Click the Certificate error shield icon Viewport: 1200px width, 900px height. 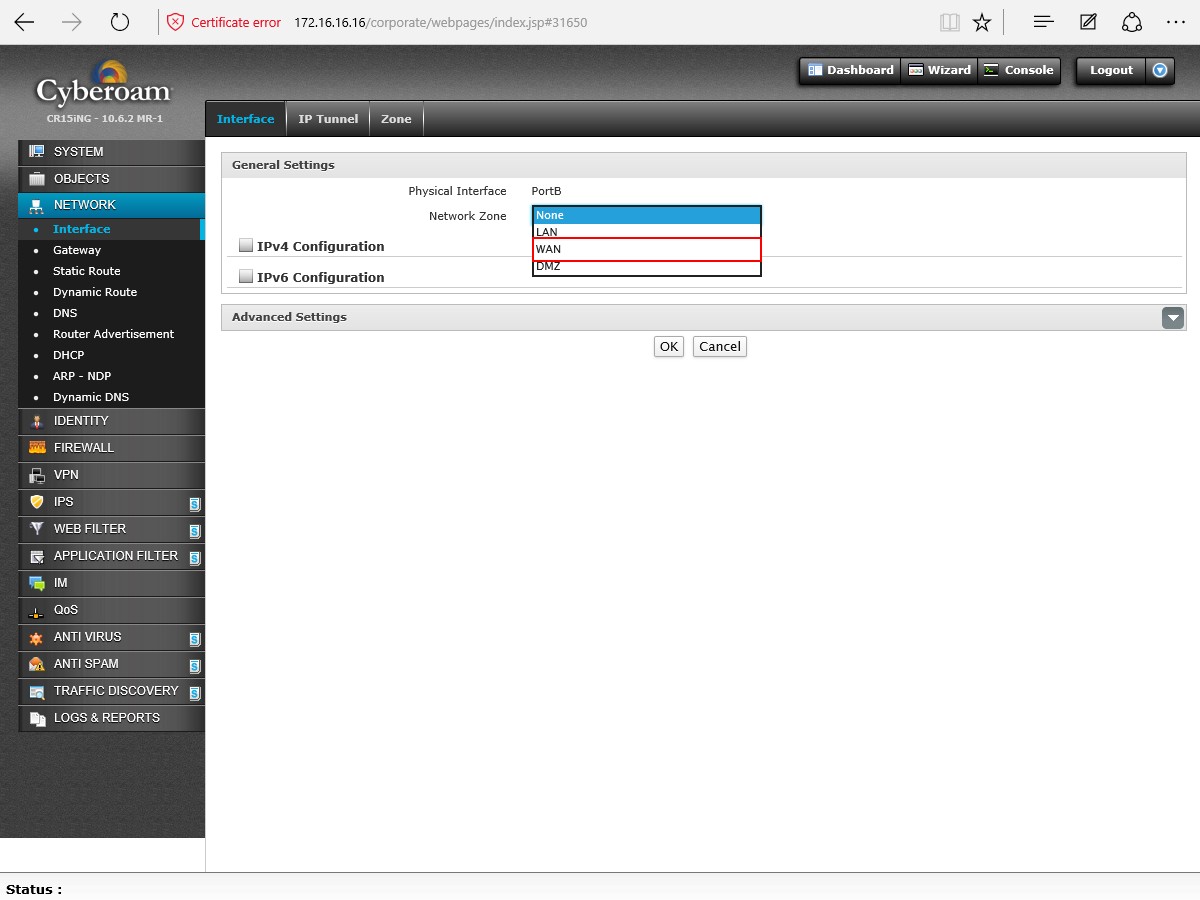click(176, 22)
